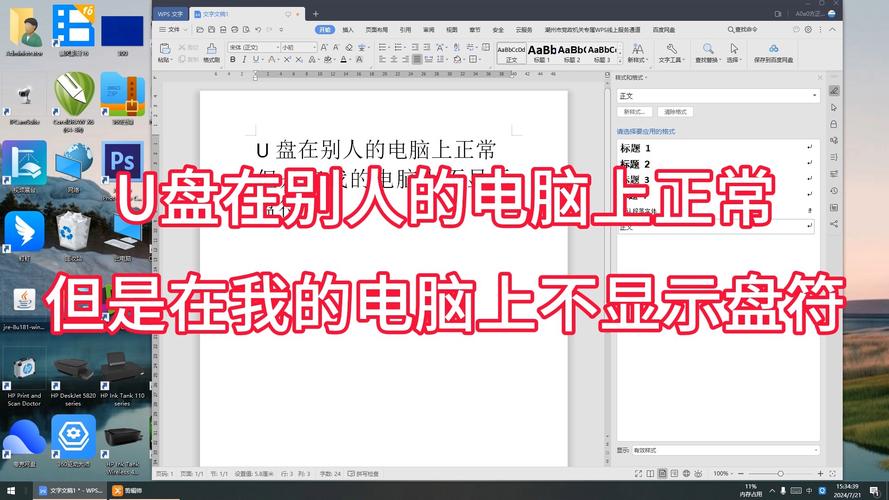
Task: Apply subscript formatting
Action: [x=299, y=60]
